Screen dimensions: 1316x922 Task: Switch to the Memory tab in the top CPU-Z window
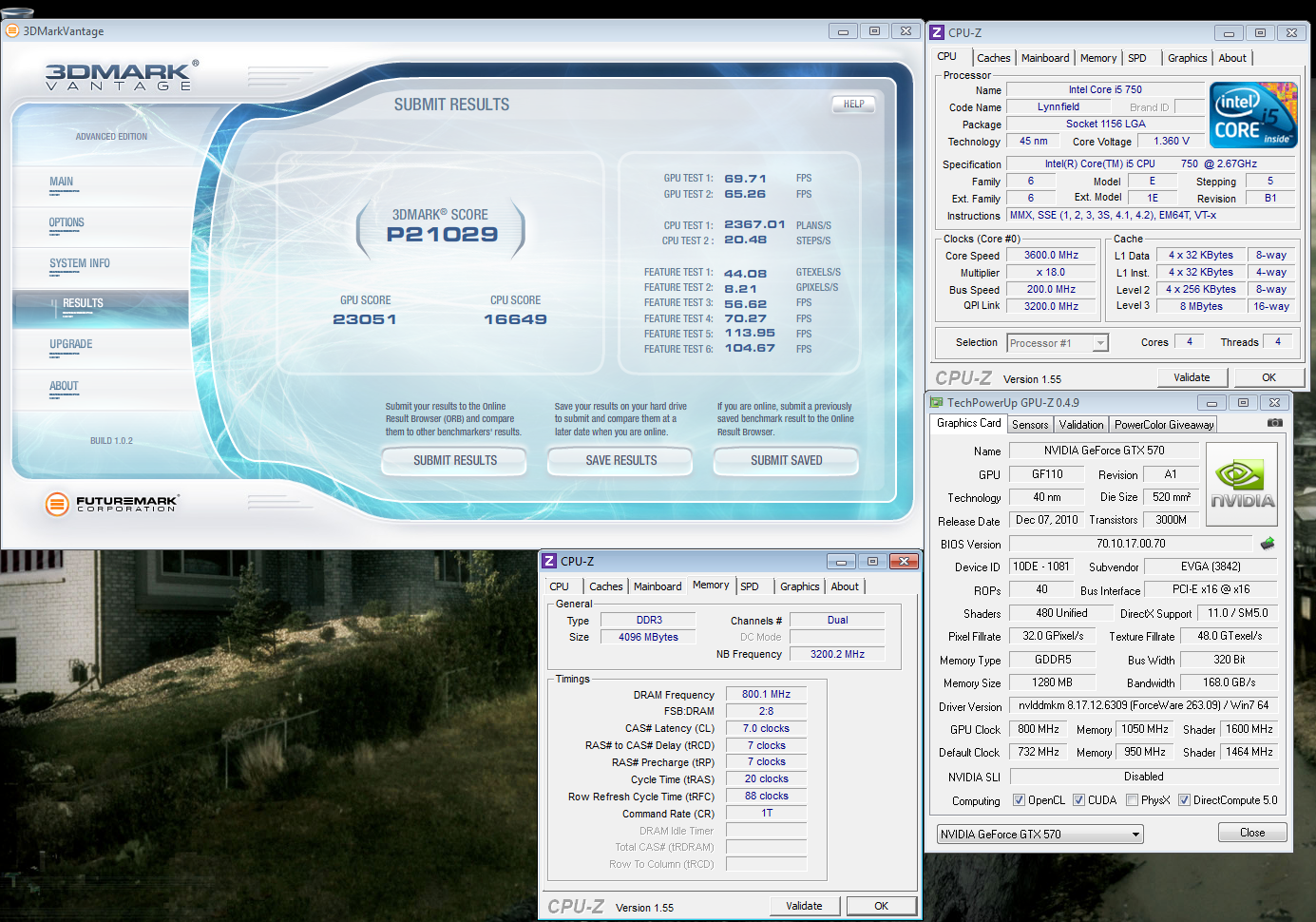(1098, 58)
